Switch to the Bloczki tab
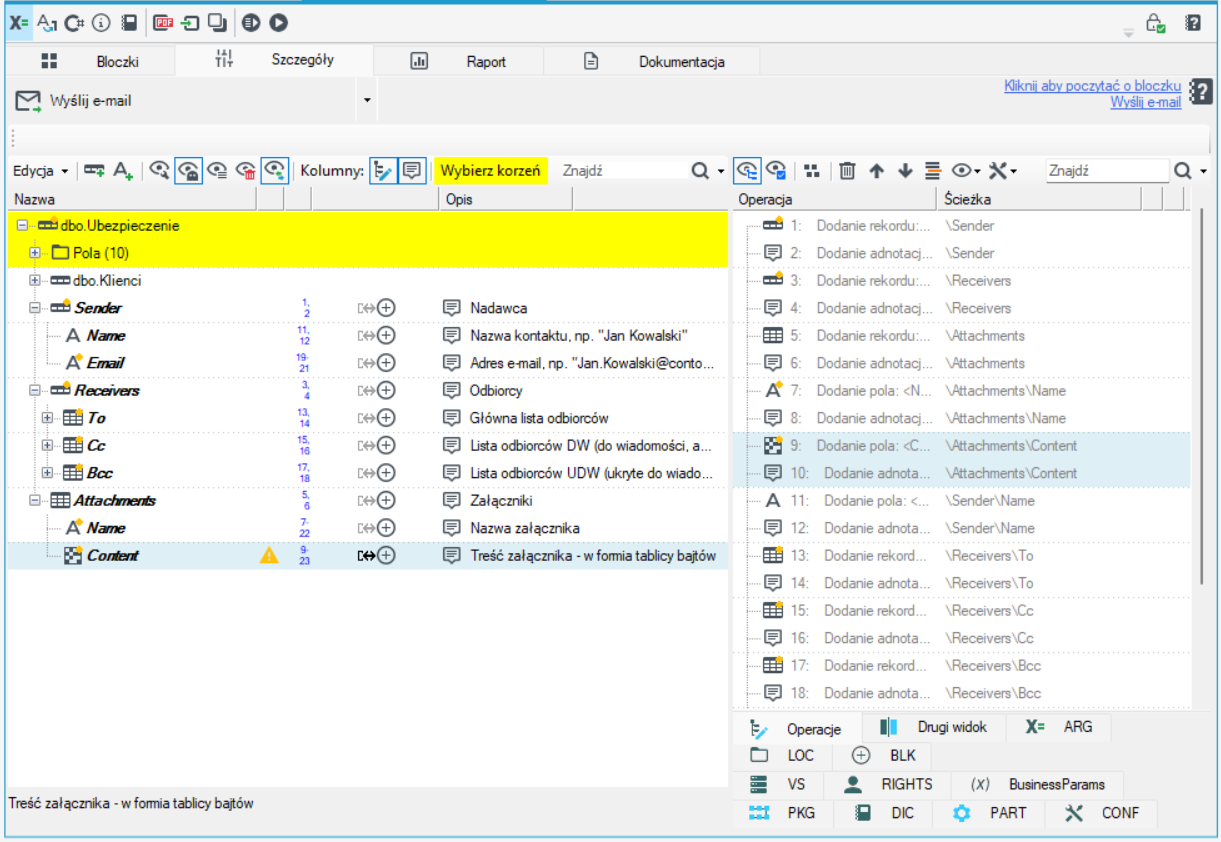The width and height of the screenshot is (1221, 842). (90, 61)
